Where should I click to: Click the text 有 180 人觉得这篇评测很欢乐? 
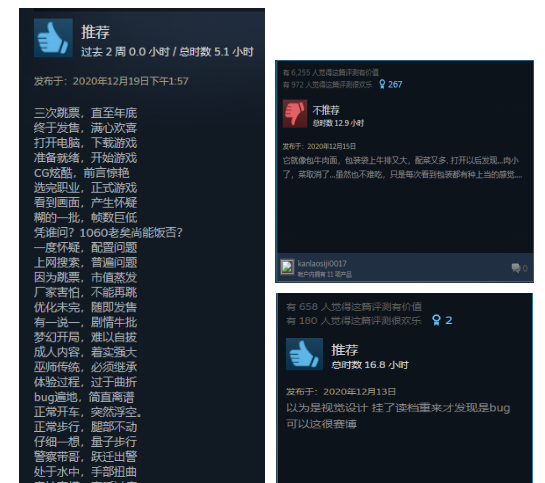[x=353, y=320]
